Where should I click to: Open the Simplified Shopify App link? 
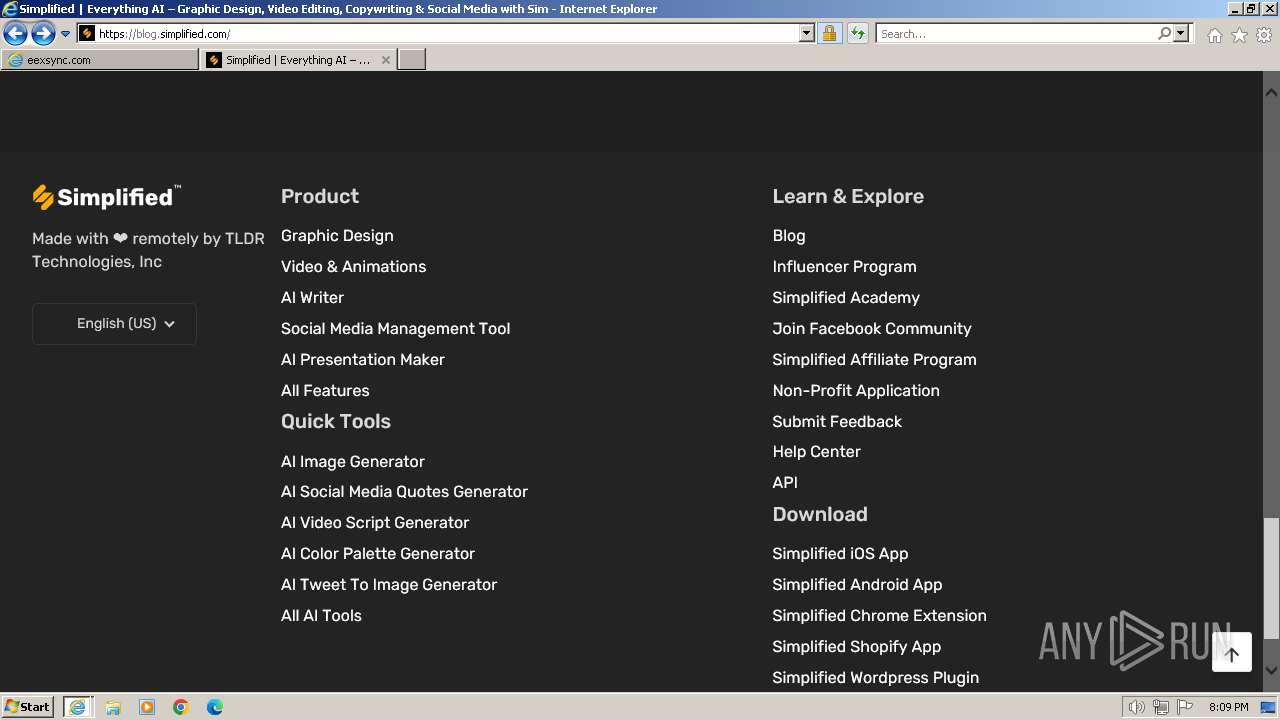[x=856, y=647]
